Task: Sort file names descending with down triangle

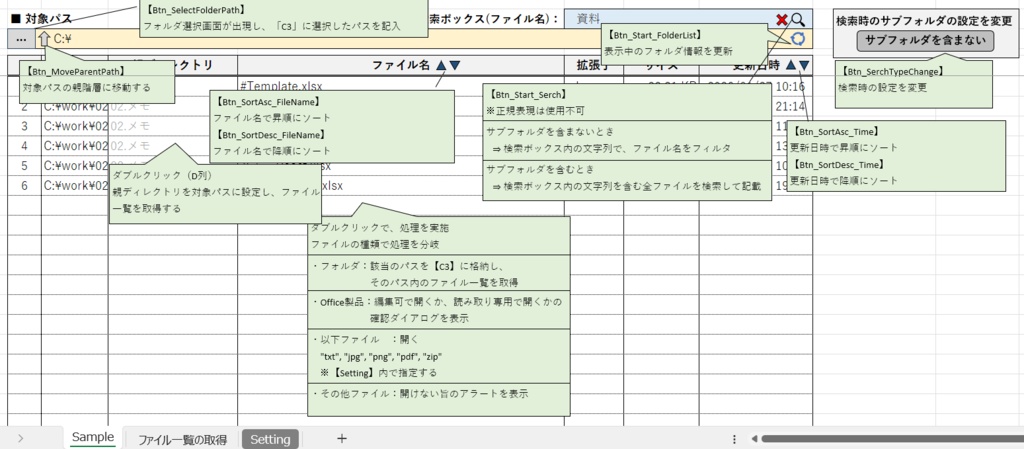Action: 455,65
